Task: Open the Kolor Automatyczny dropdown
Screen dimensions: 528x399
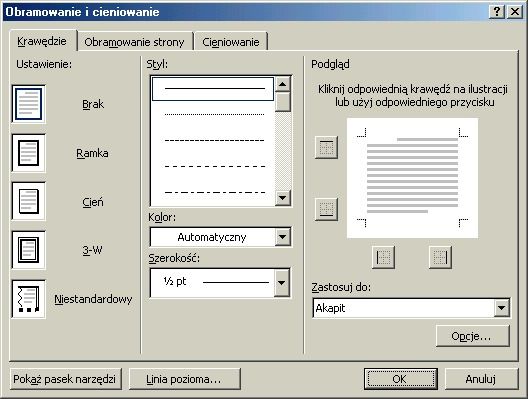Action: tap(282, 237)
